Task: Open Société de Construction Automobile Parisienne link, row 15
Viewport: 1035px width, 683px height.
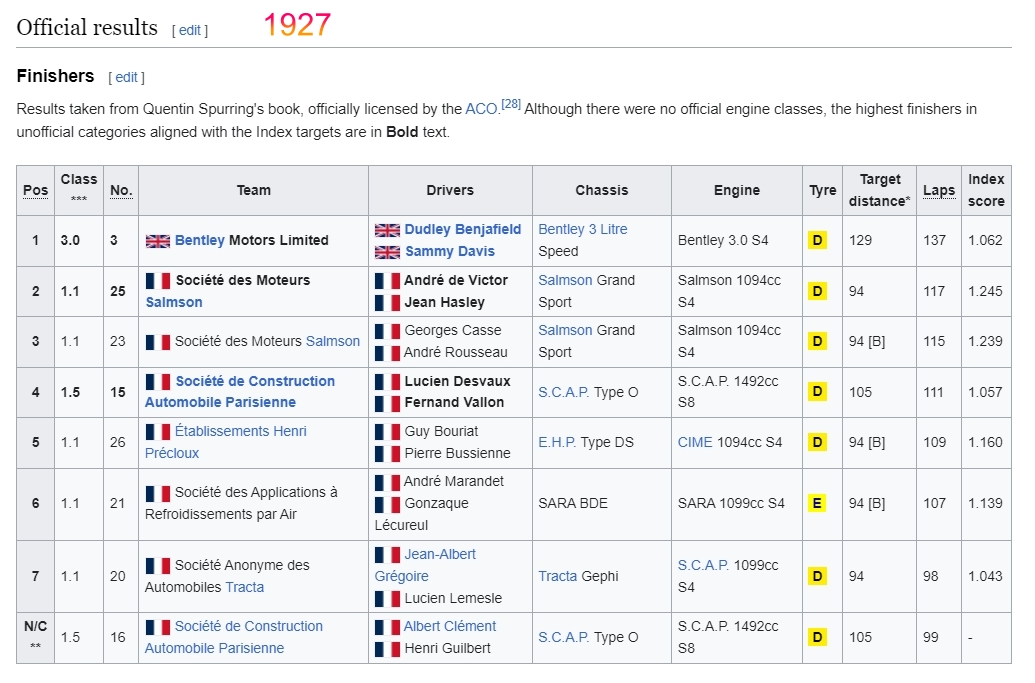Action: coord(240,392)
